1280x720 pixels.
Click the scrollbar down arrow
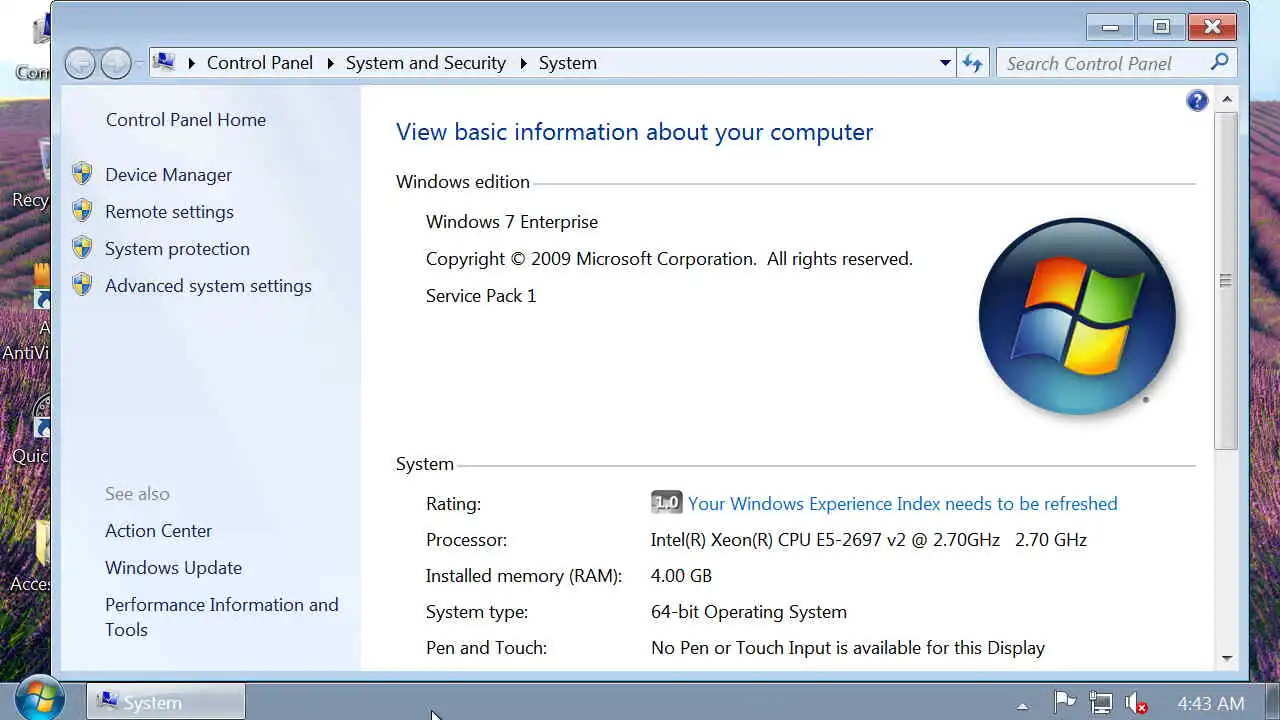pyautogui.click(x=1226, y=658)
